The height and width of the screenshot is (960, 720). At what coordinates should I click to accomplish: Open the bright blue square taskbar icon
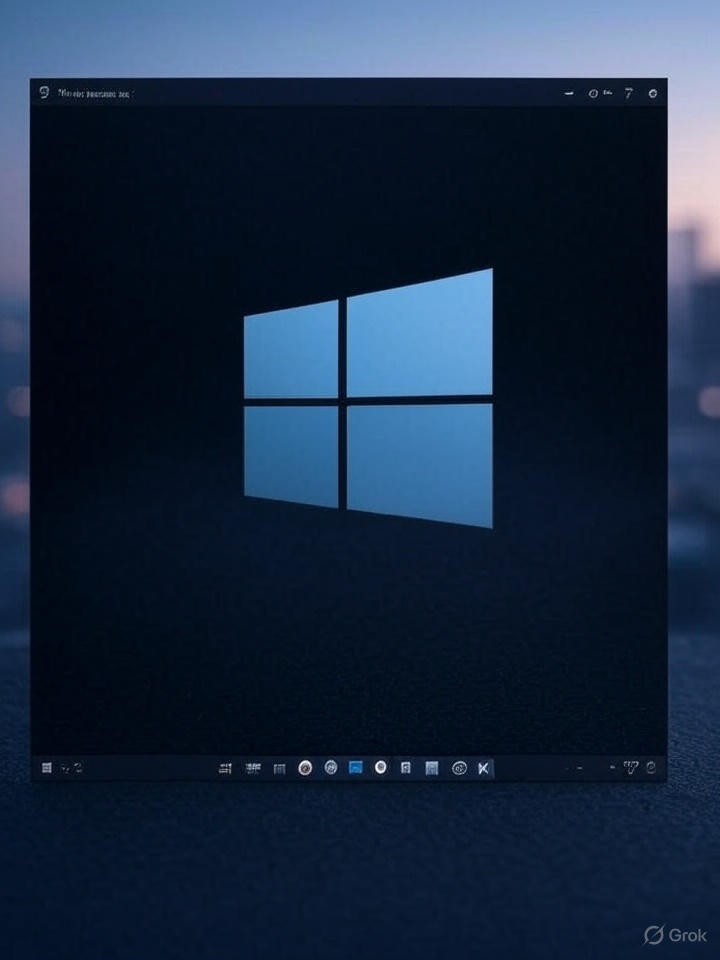[x=356, y=767]
